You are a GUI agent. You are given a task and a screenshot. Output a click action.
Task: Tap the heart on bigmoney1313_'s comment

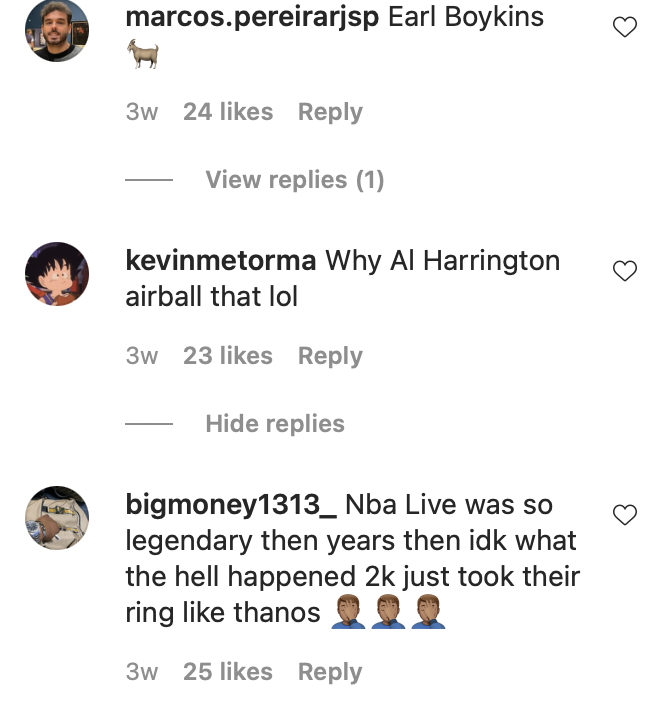tap(624, 514)
